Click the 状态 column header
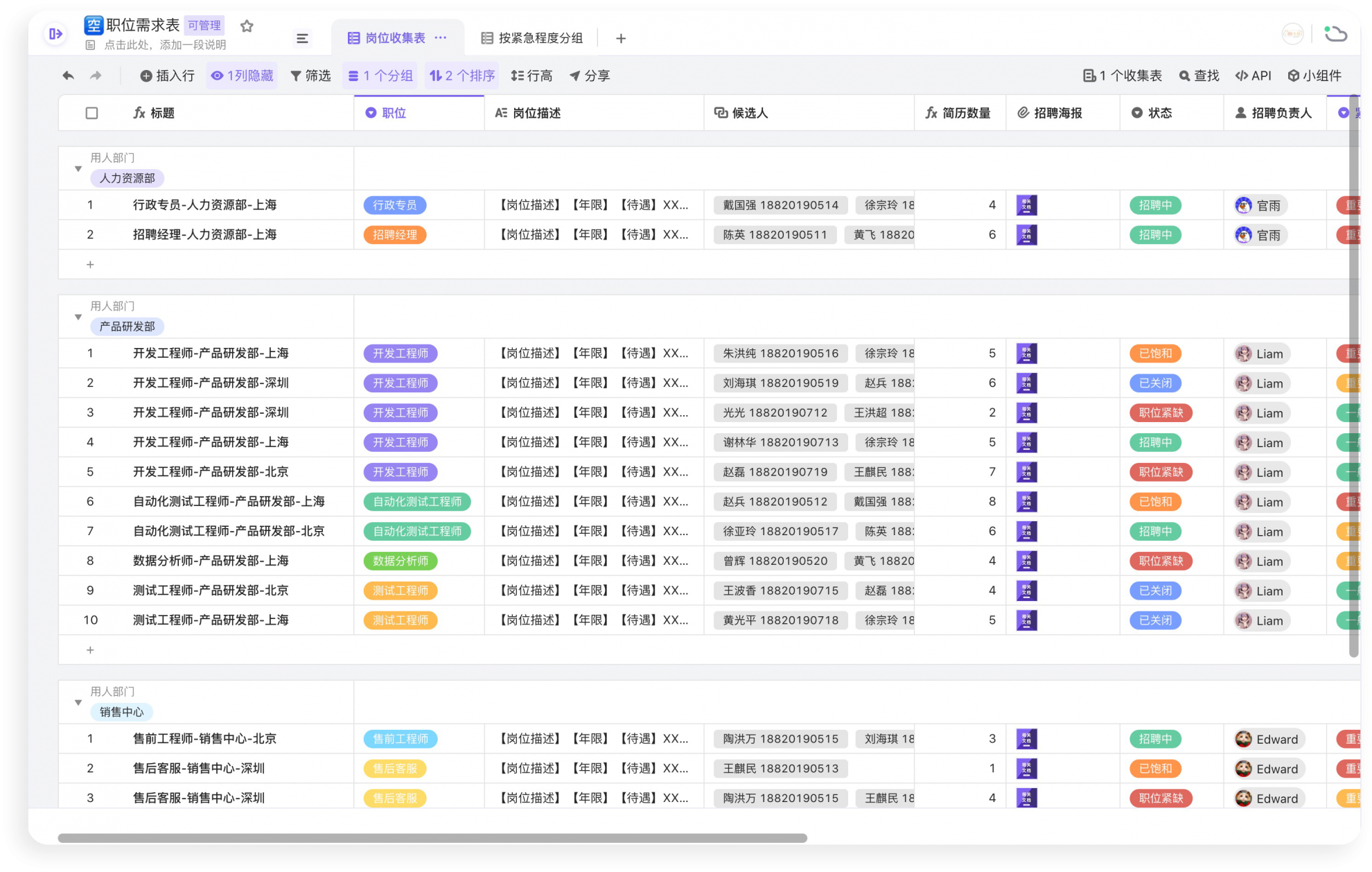1372x872 pixels. tap(1171, 113)
